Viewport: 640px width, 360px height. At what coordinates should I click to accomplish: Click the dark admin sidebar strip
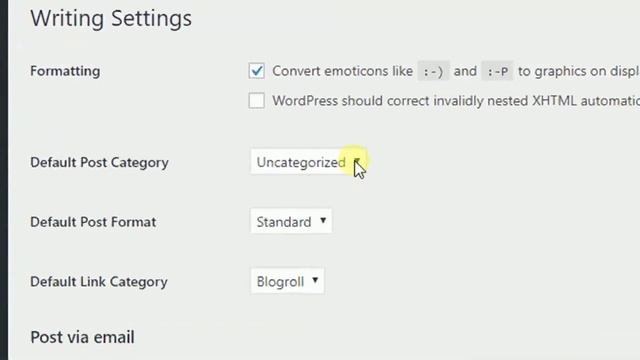pyautogui.click(x=4, y=180)
